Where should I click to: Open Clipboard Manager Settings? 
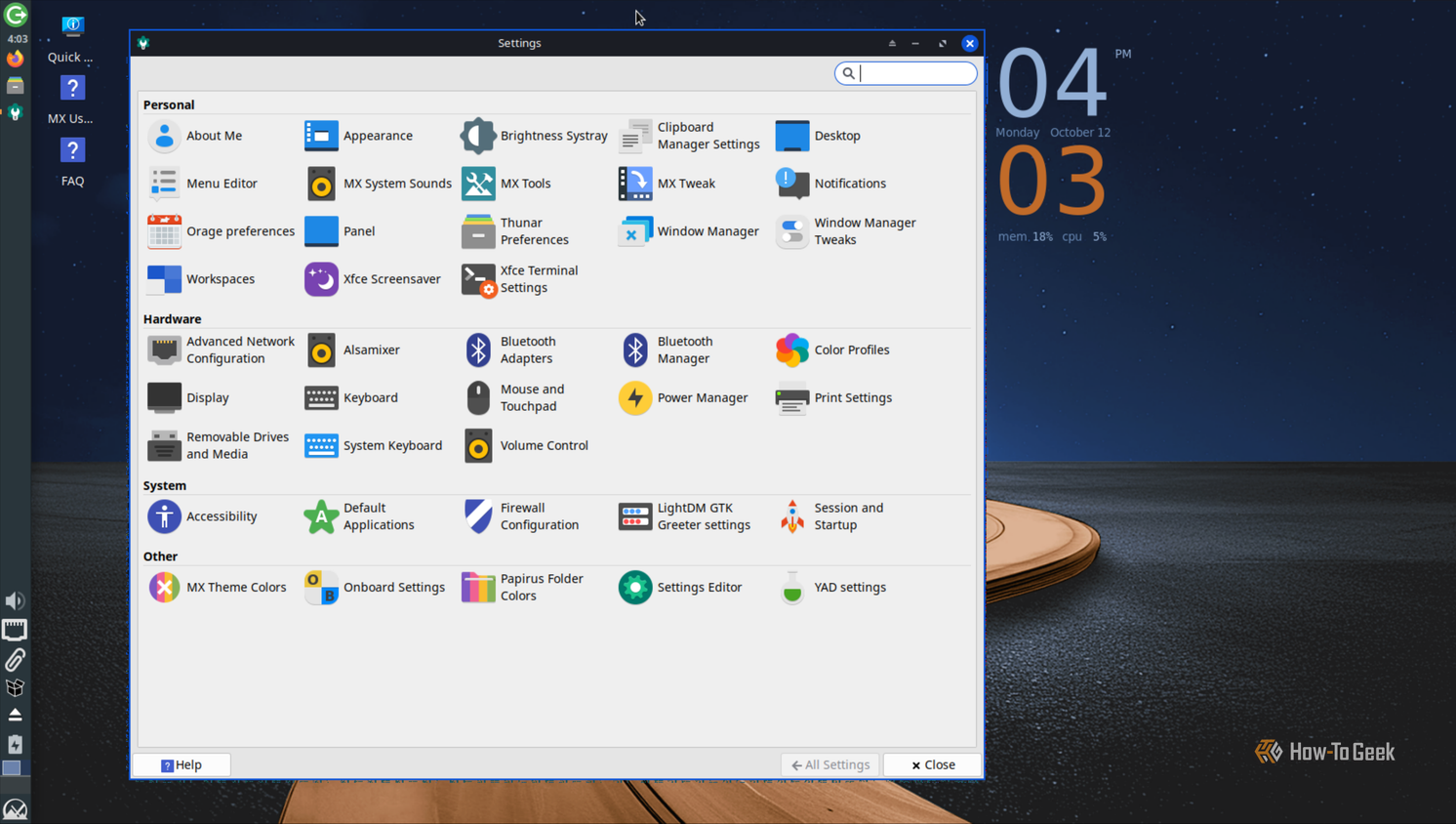coord(689,136)
